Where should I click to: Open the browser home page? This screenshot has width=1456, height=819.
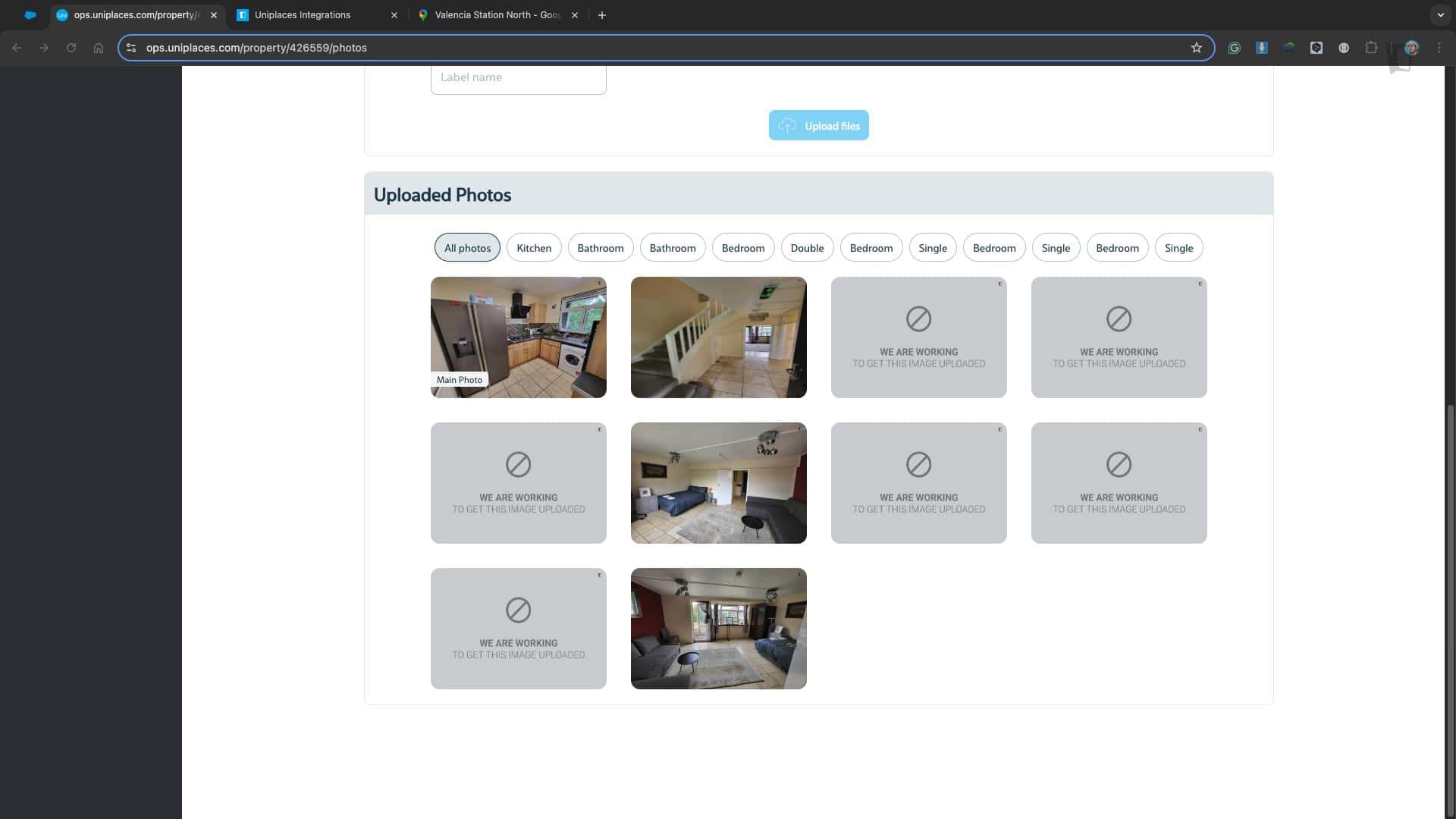click(99, 48)
